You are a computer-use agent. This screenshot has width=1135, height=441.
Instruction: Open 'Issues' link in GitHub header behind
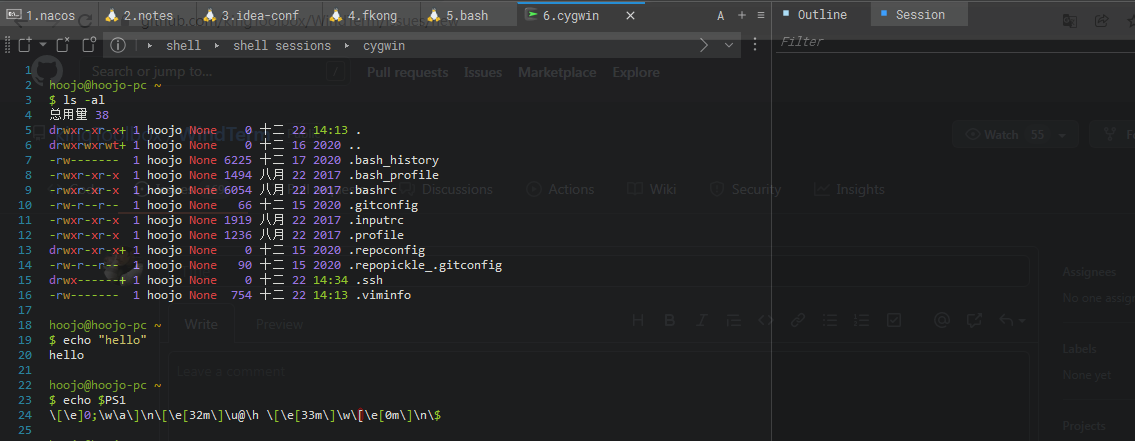click(483, 72)
